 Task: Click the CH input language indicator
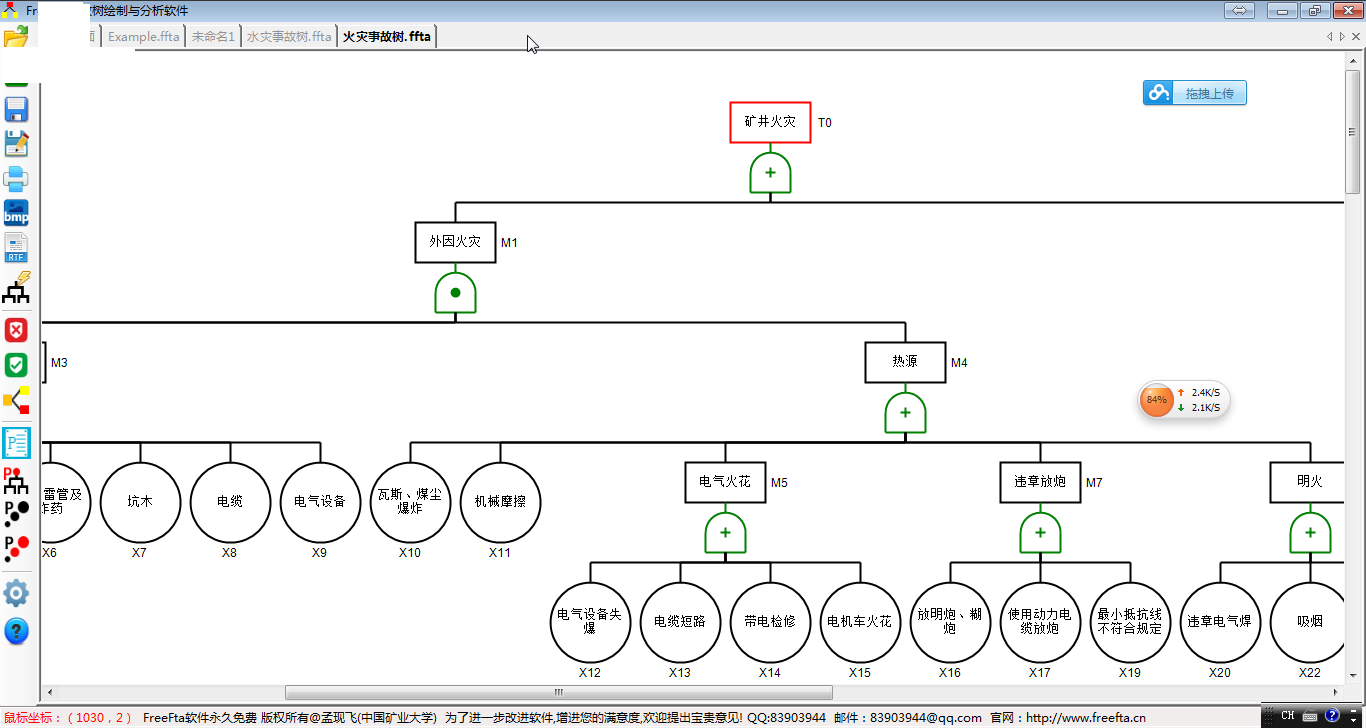pos(1288,716)
